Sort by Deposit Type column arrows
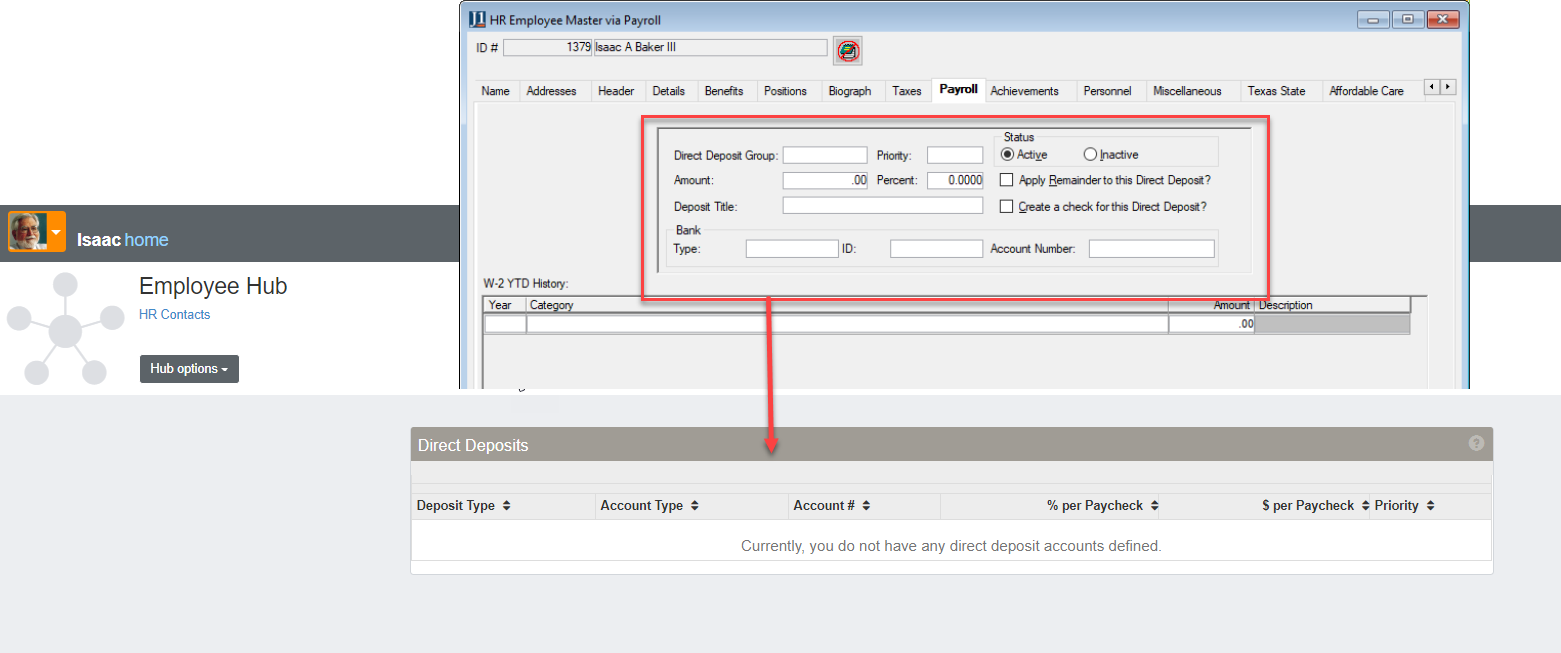This screenshot has height=653, width=1561. (507, 506)
